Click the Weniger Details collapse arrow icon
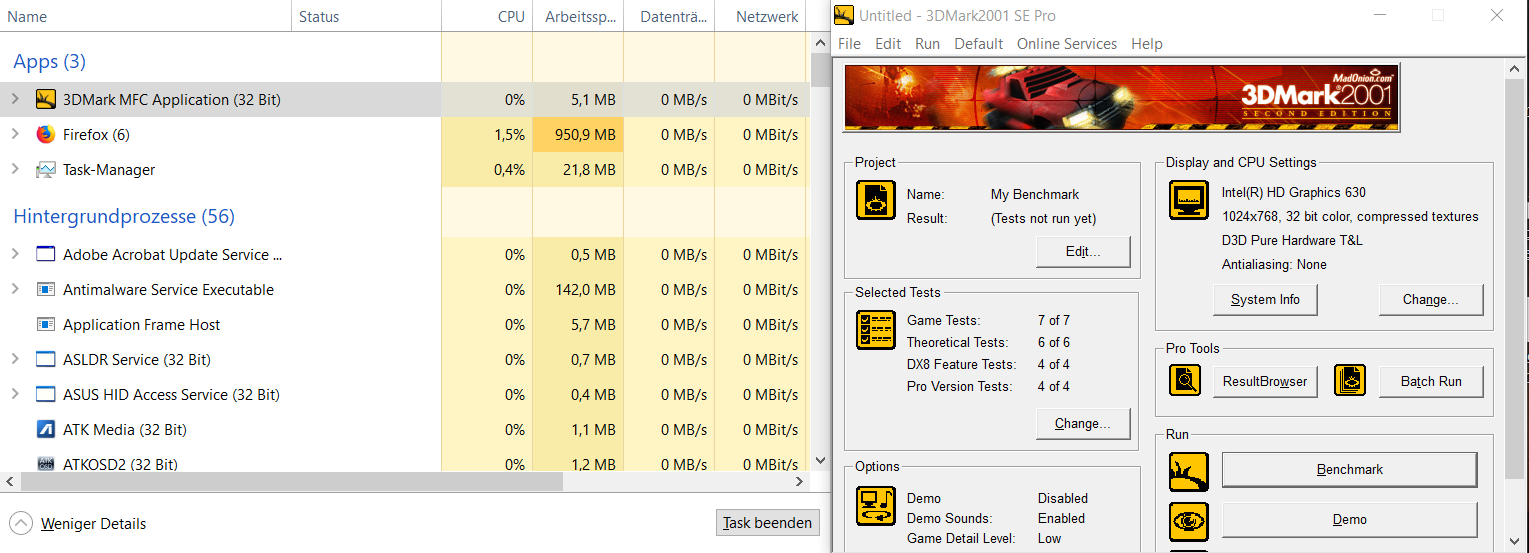The image size is (1529, 553). tap(20, 523)
